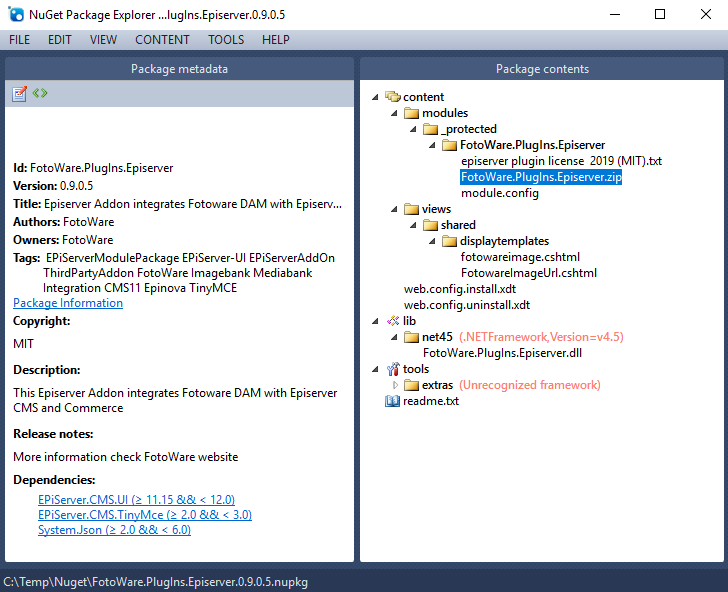Collapse the net45 folder node
Viewport: 728px width, 592px height.
coord(394,338)
